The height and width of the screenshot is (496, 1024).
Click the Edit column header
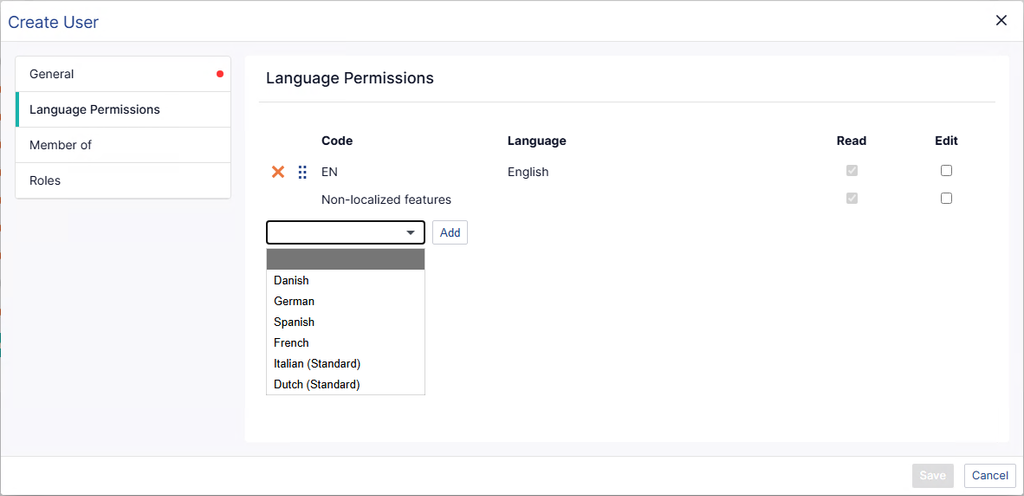coord(946,140)
